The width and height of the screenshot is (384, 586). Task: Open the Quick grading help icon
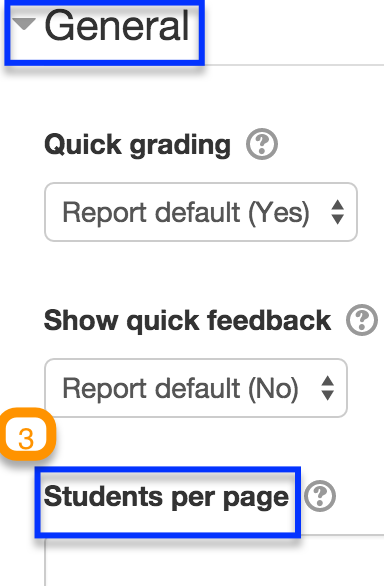(x=262, y=144)
